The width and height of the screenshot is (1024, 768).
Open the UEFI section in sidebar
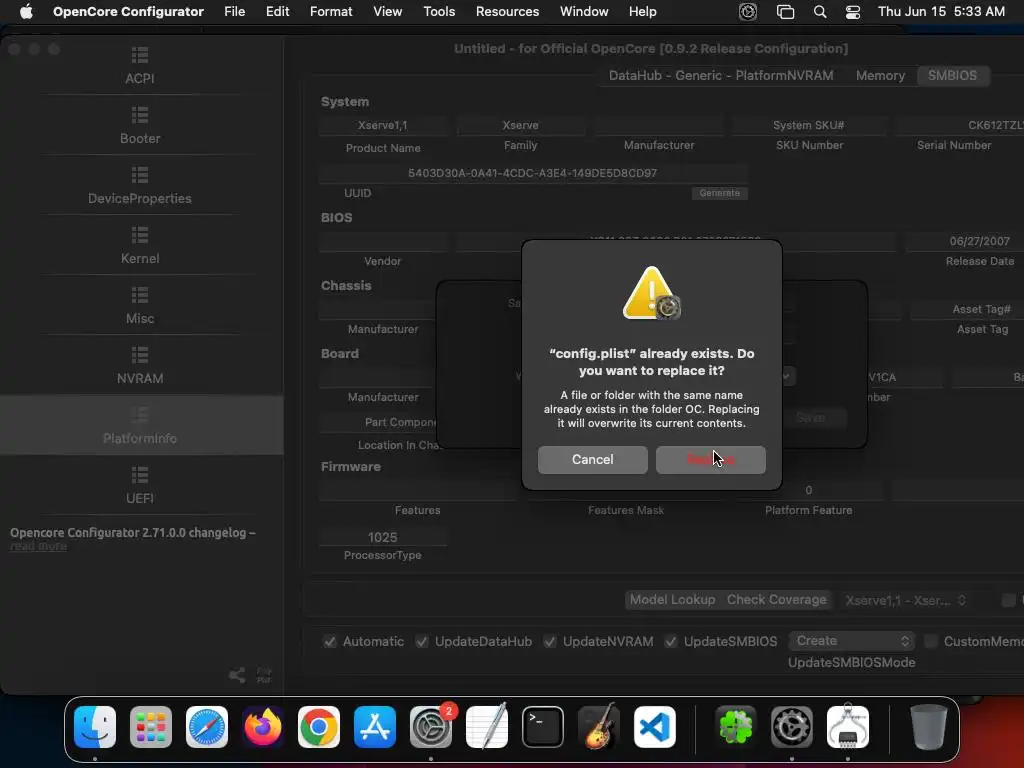(x=140, y=486)
